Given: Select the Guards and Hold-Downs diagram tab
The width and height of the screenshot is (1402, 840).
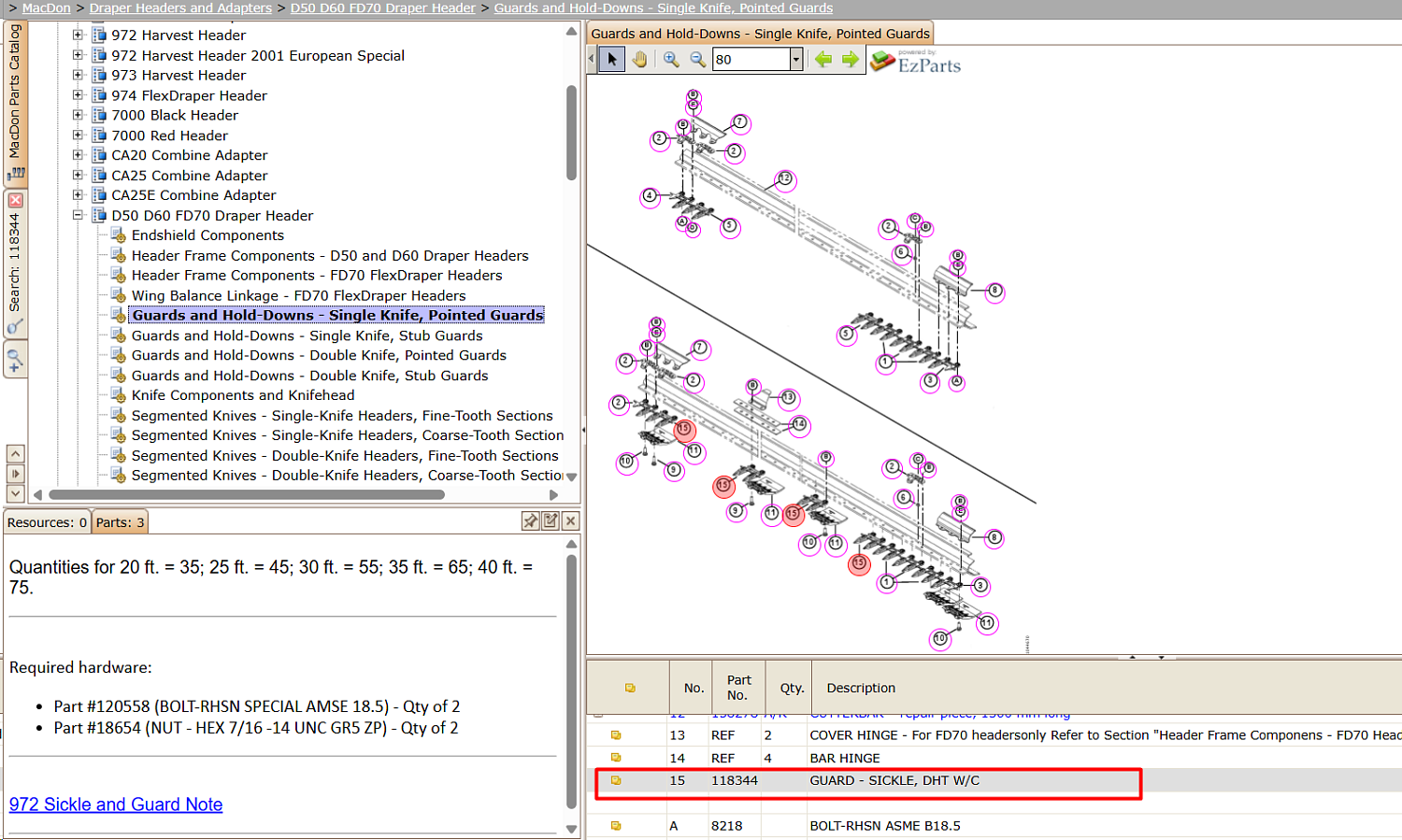Looking at the screenshot, I should pyautogui.click(x=760, y=34).
